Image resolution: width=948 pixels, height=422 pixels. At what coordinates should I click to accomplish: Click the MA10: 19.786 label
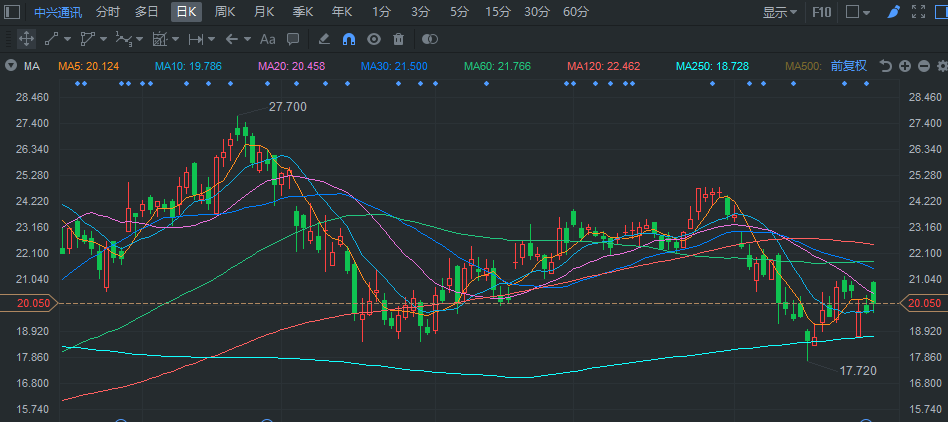[x=188, y=66]
